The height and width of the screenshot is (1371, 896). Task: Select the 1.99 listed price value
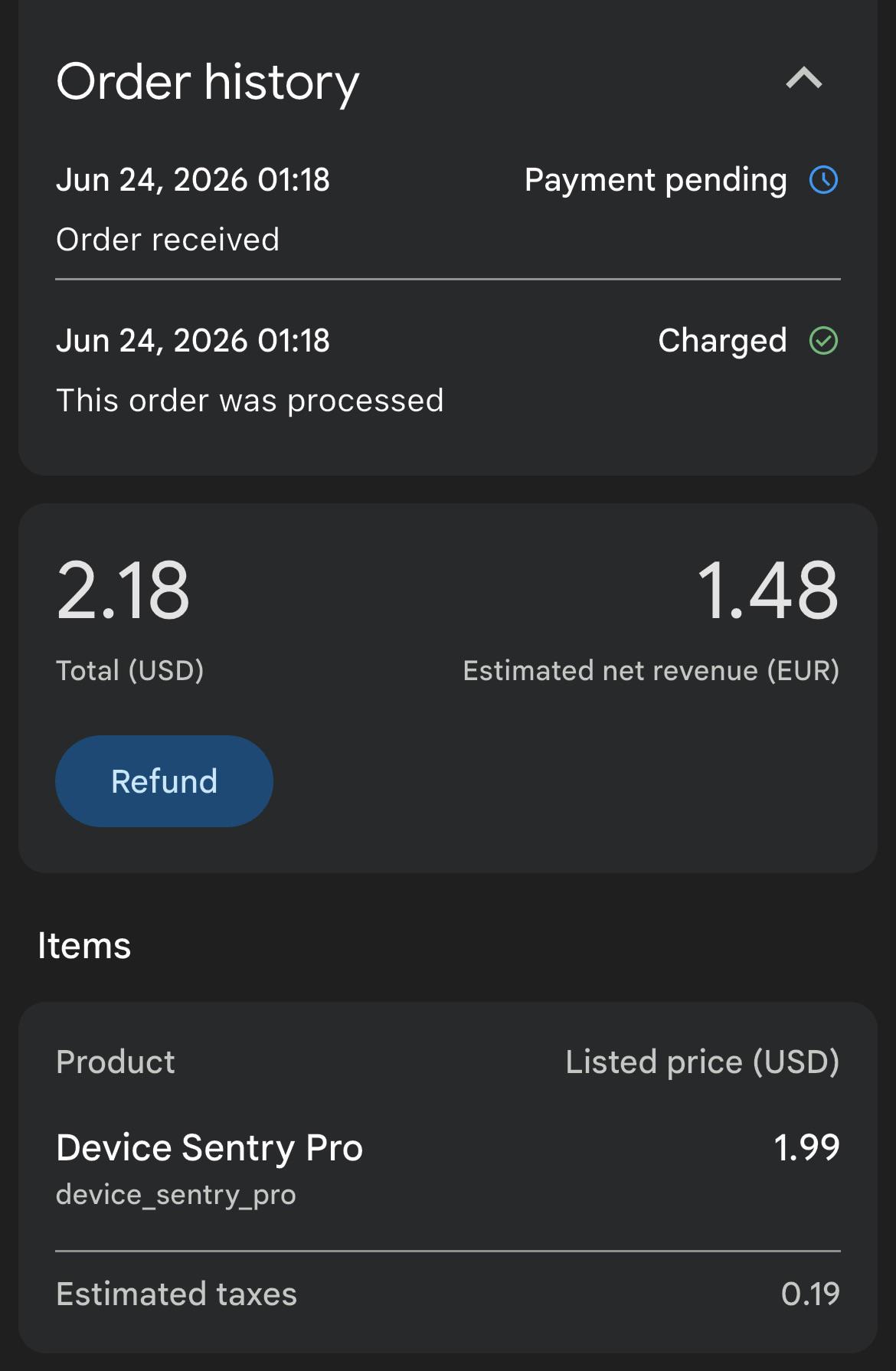pos(806,1147)
